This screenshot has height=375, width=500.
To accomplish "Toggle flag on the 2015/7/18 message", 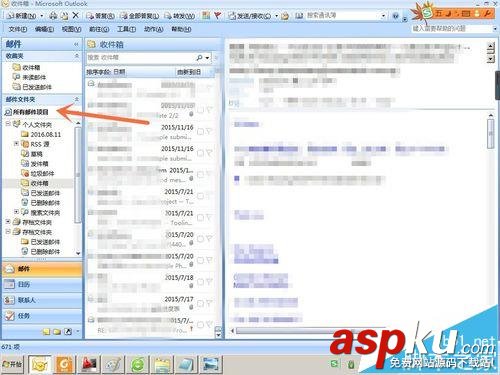I will [x=209, y=282].
